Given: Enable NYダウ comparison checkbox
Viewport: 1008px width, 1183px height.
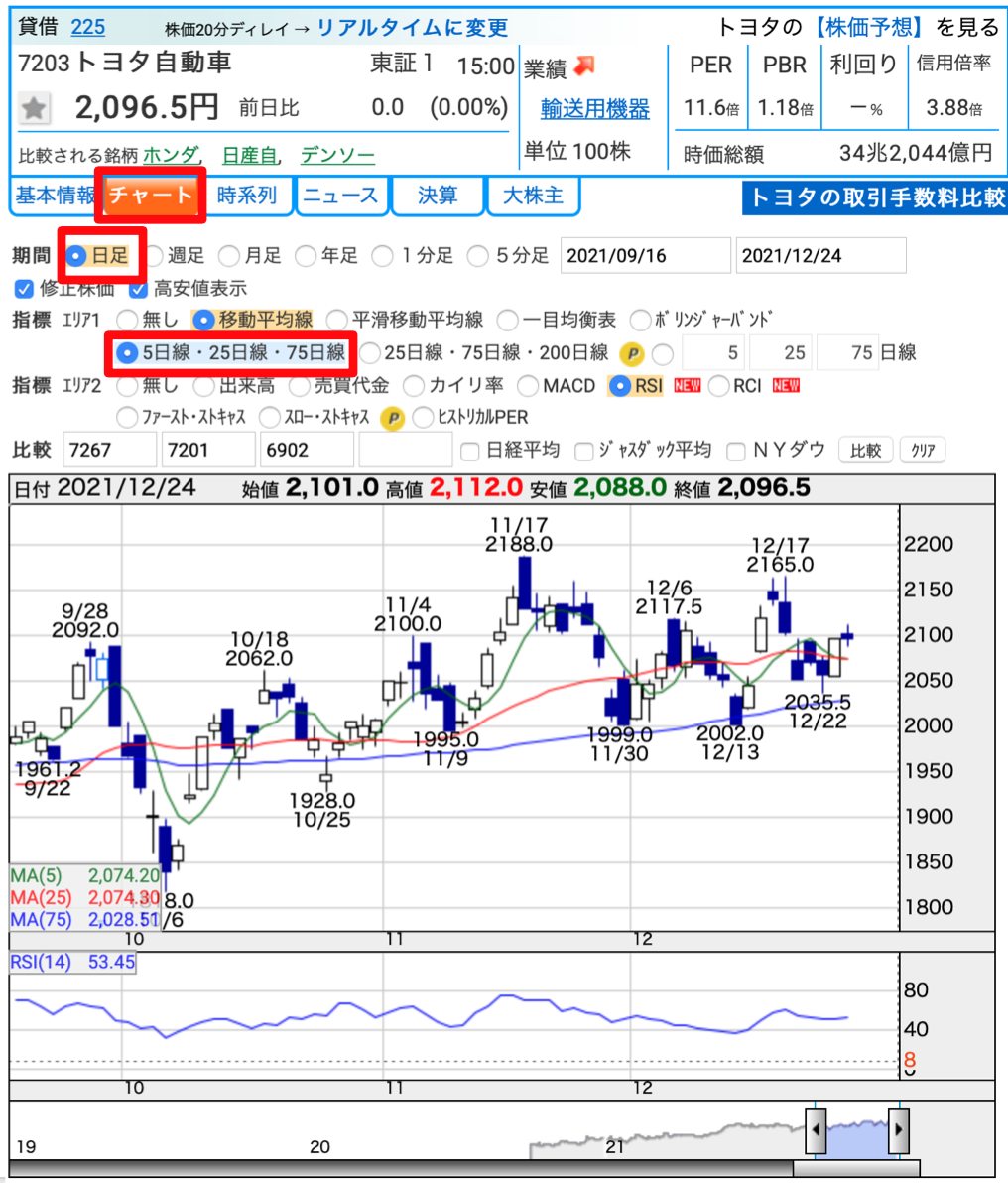Looking at the screenshot, I should click(x=735, y=452).
